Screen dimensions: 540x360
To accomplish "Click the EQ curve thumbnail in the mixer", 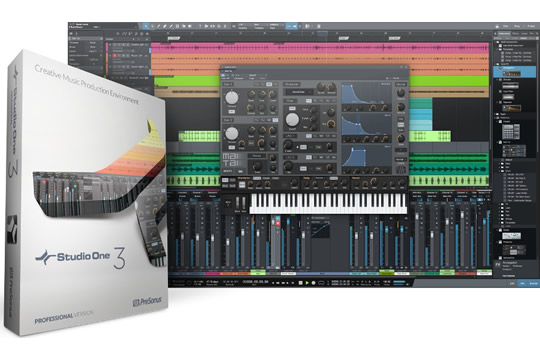I will pyautogui.click(x=320, y=229).
